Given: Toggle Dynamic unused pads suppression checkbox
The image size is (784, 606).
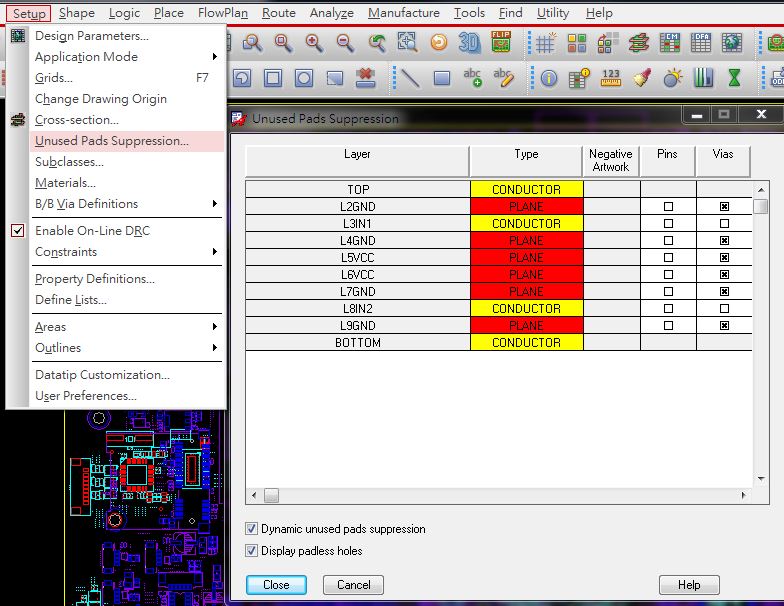Looking at the screenshot, I should (x=252, y=529).
